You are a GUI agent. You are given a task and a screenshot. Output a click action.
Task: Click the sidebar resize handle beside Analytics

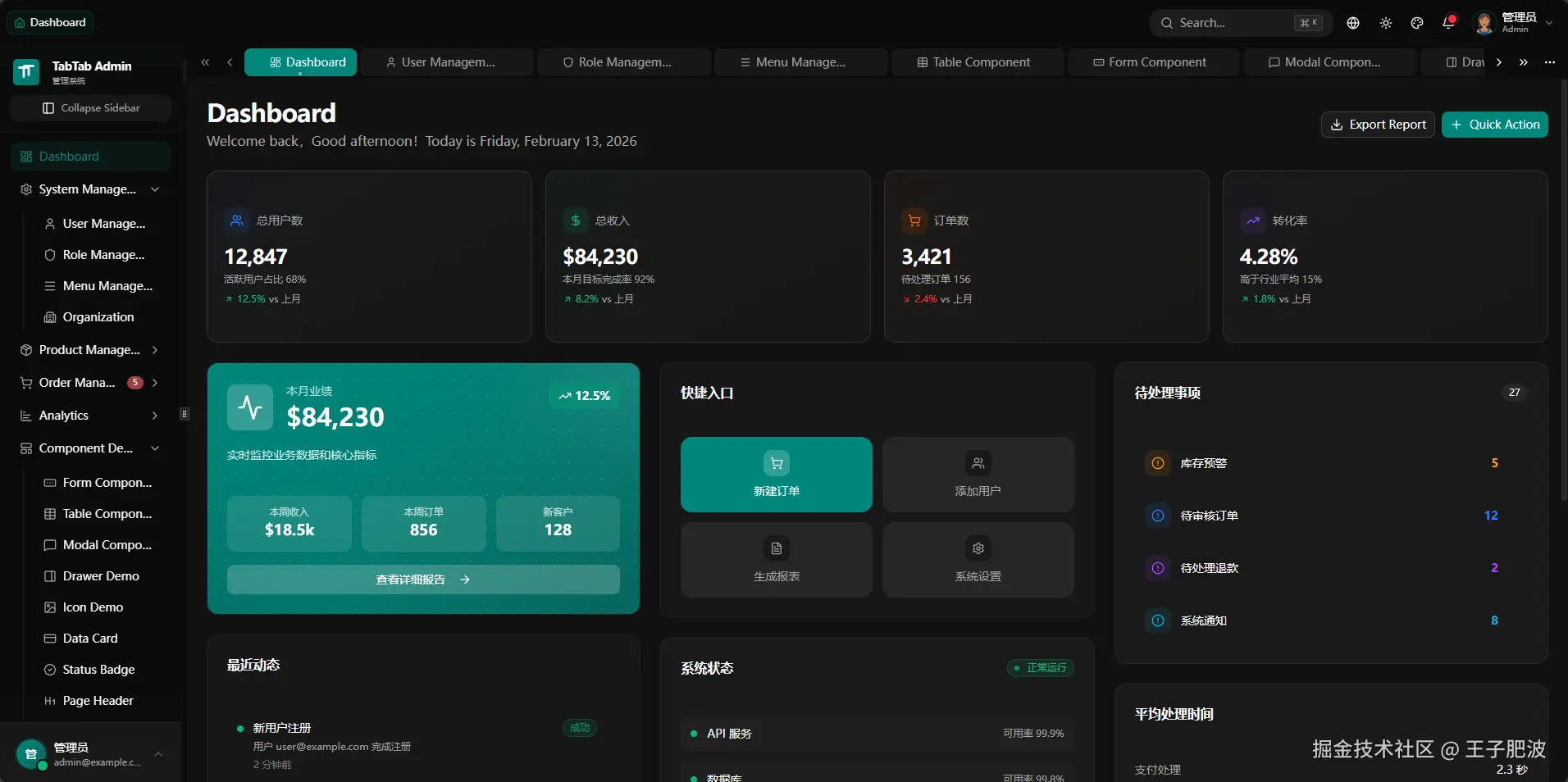point(185,414)
